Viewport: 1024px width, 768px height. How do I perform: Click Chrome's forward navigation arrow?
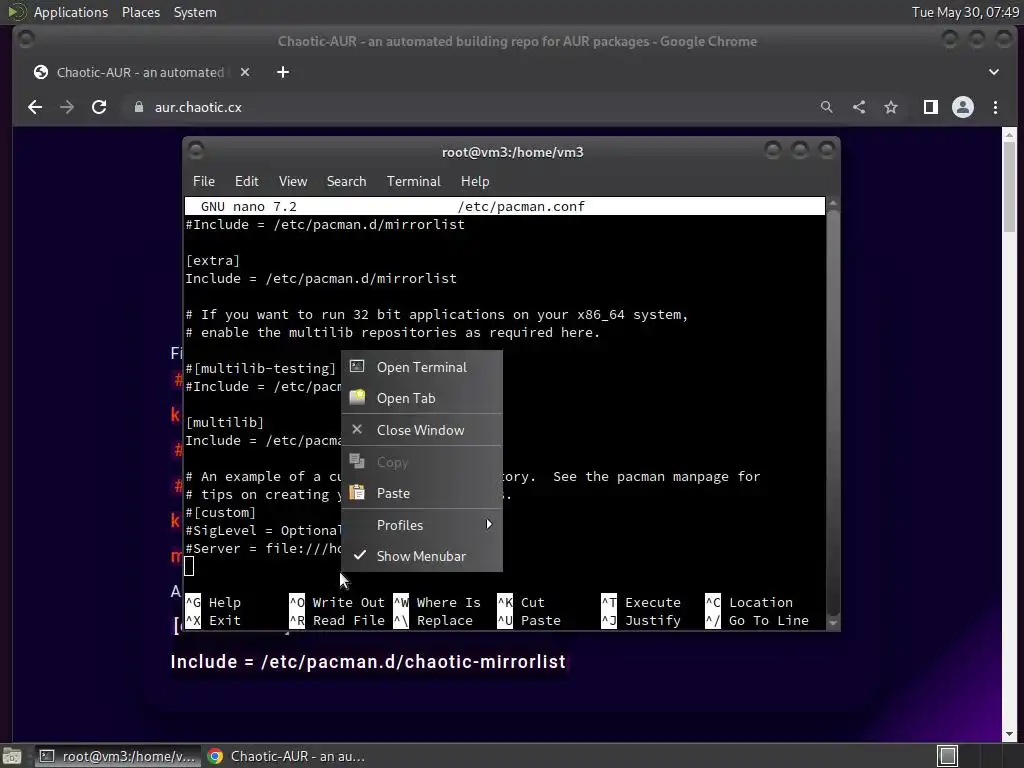(x=67, y=107)
